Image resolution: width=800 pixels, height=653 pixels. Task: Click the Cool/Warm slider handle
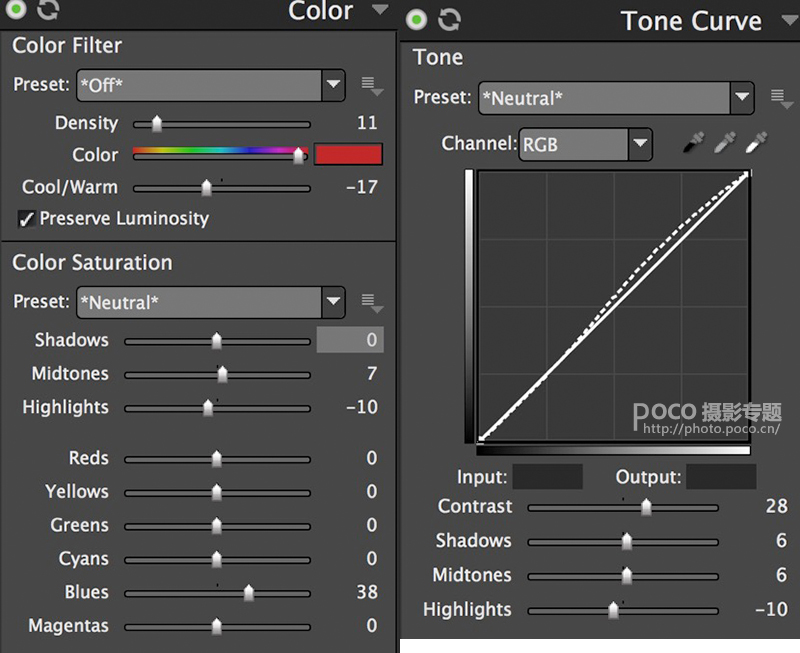pyautogui.click(x=206, y=188)
